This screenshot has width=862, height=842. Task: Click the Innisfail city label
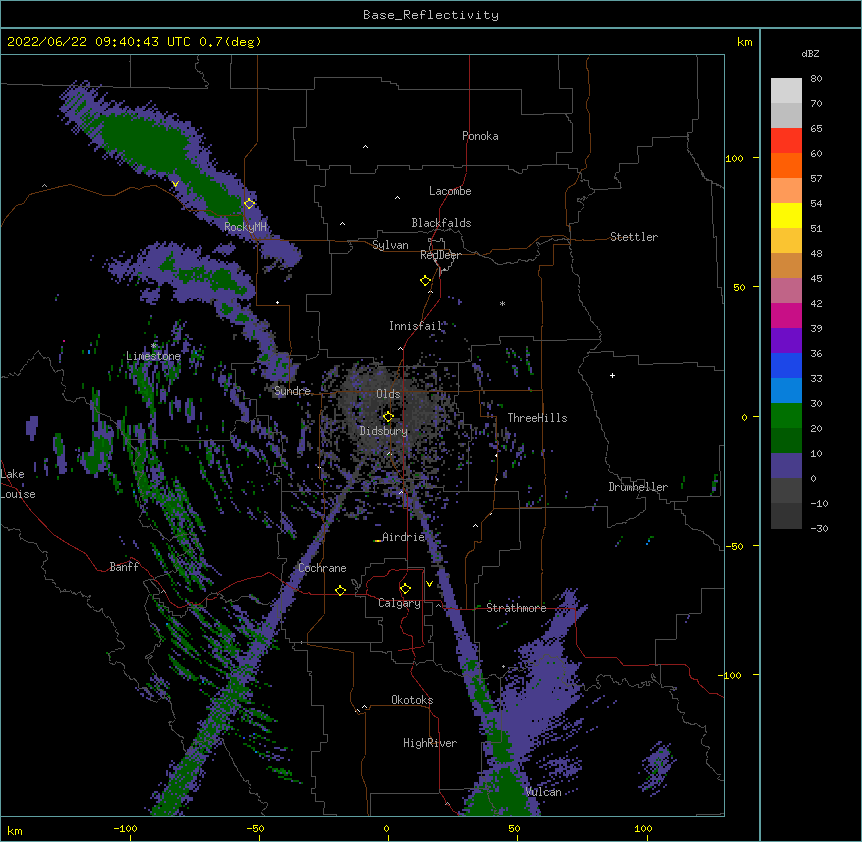click(416, 326)
